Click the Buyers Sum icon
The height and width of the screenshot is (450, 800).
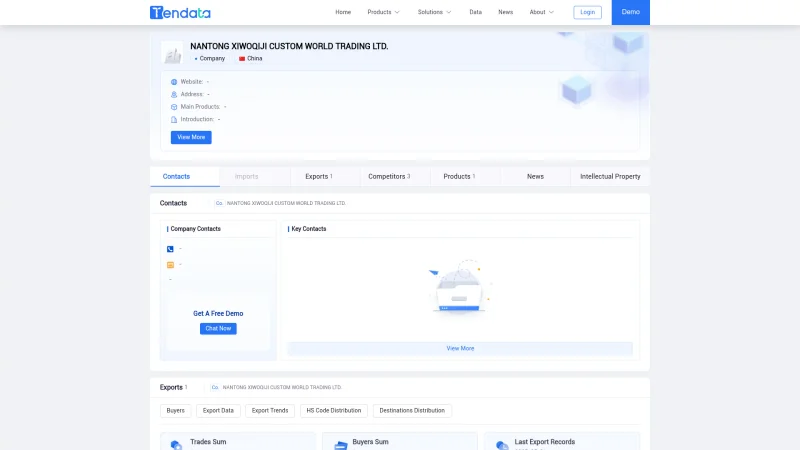click(340, 445)
